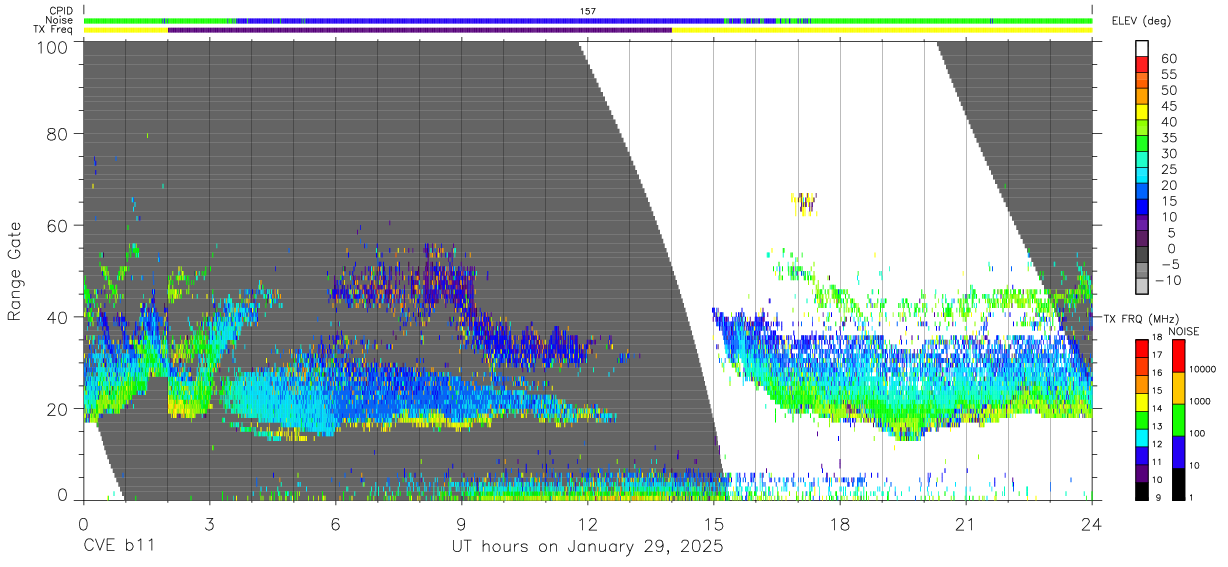Click the 'CPID' label
Viewport: 1228px width, 567px height.
[x=61, y=11]
